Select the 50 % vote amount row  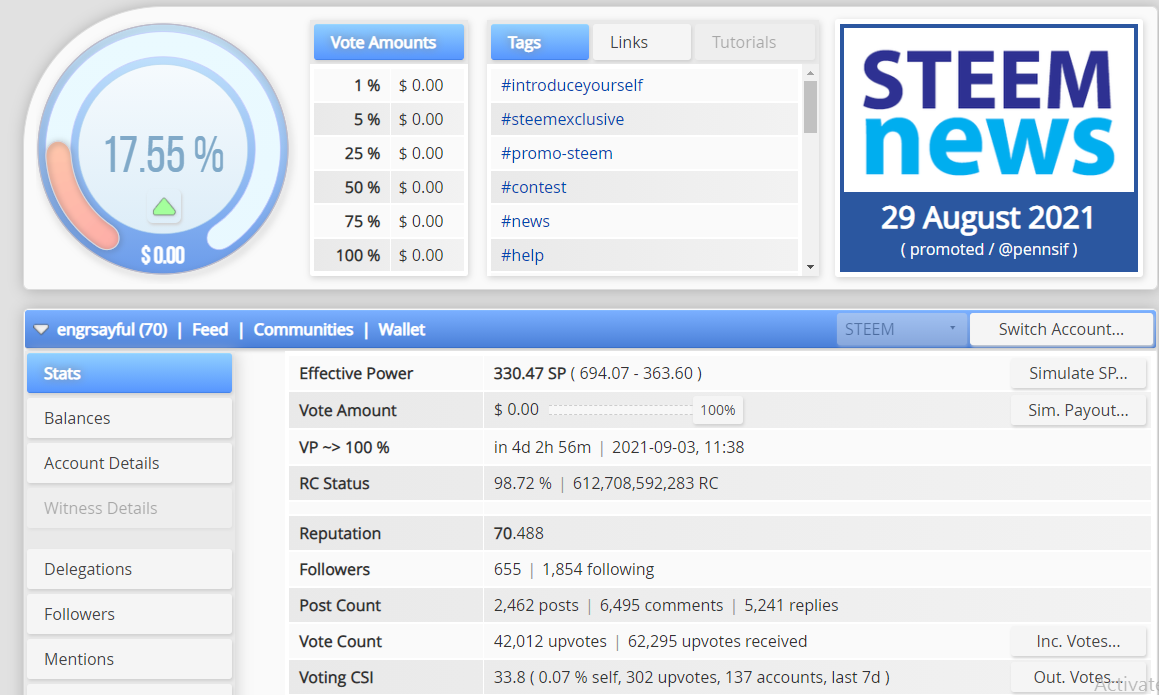390,187
